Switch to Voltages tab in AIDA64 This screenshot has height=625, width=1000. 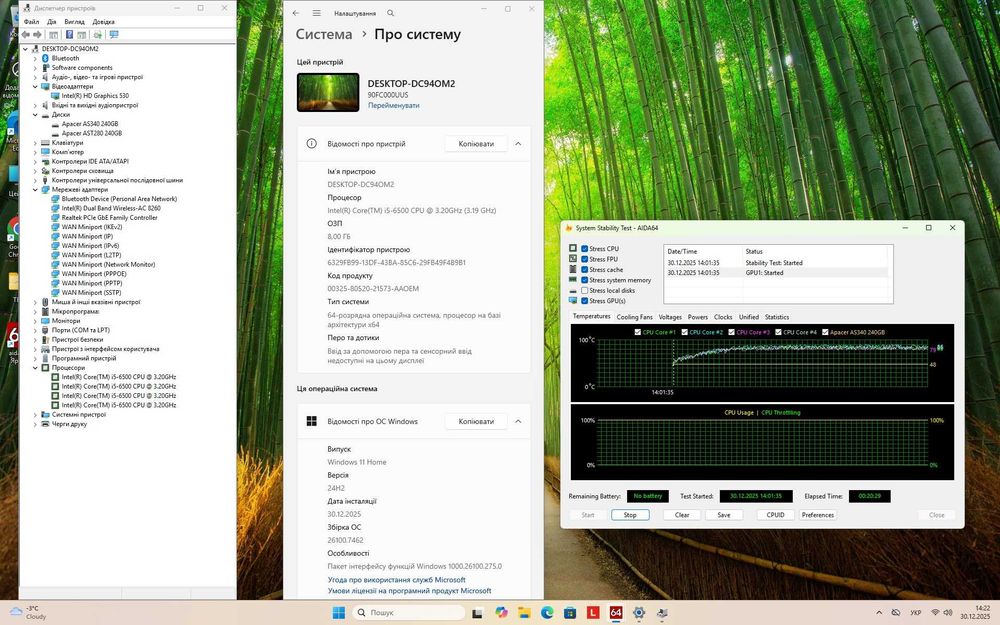[x=670, y=317]
